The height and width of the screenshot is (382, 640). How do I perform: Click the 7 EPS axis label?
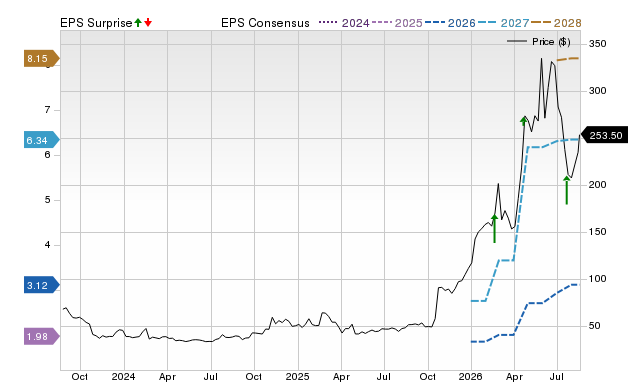47,110
